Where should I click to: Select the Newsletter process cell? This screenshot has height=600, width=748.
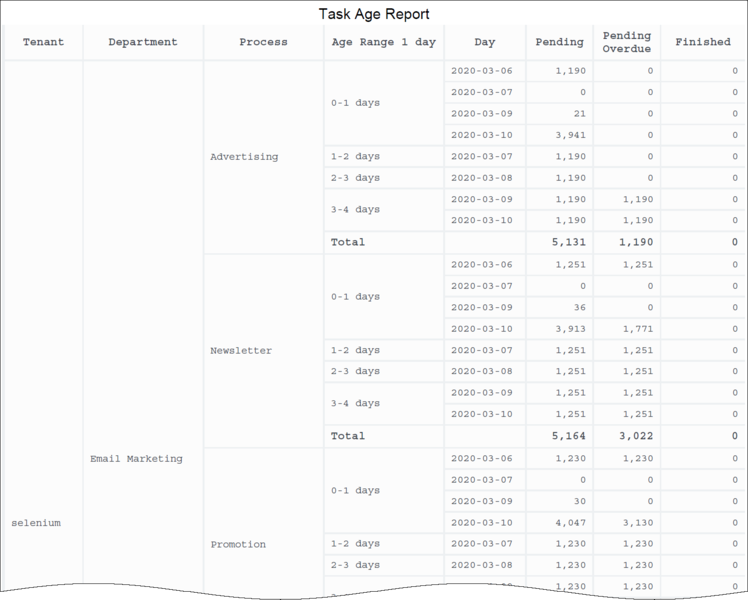pyautogui.click(x=241, y=351)
